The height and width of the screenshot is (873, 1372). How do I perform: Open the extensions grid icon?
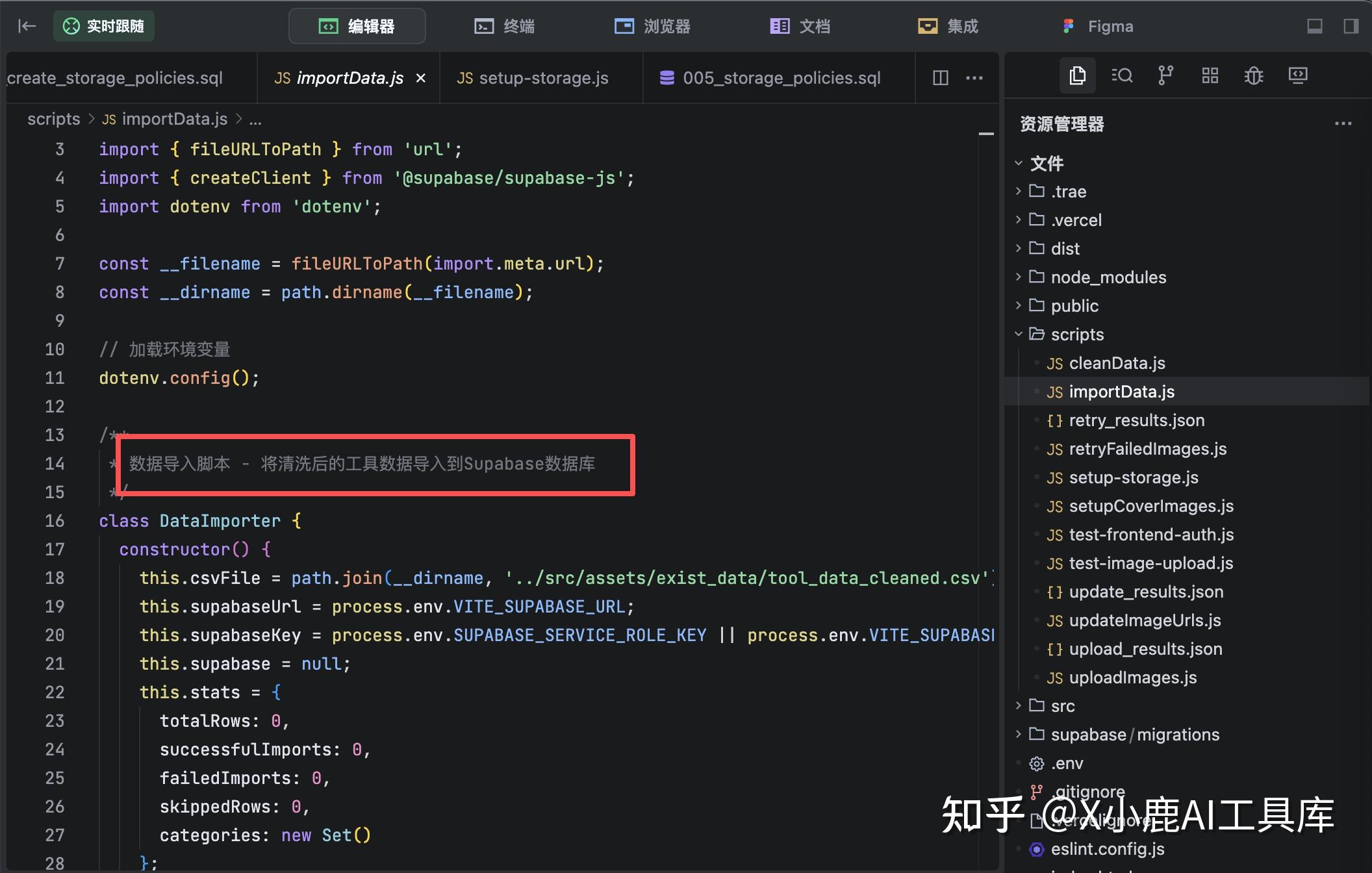1210,76
